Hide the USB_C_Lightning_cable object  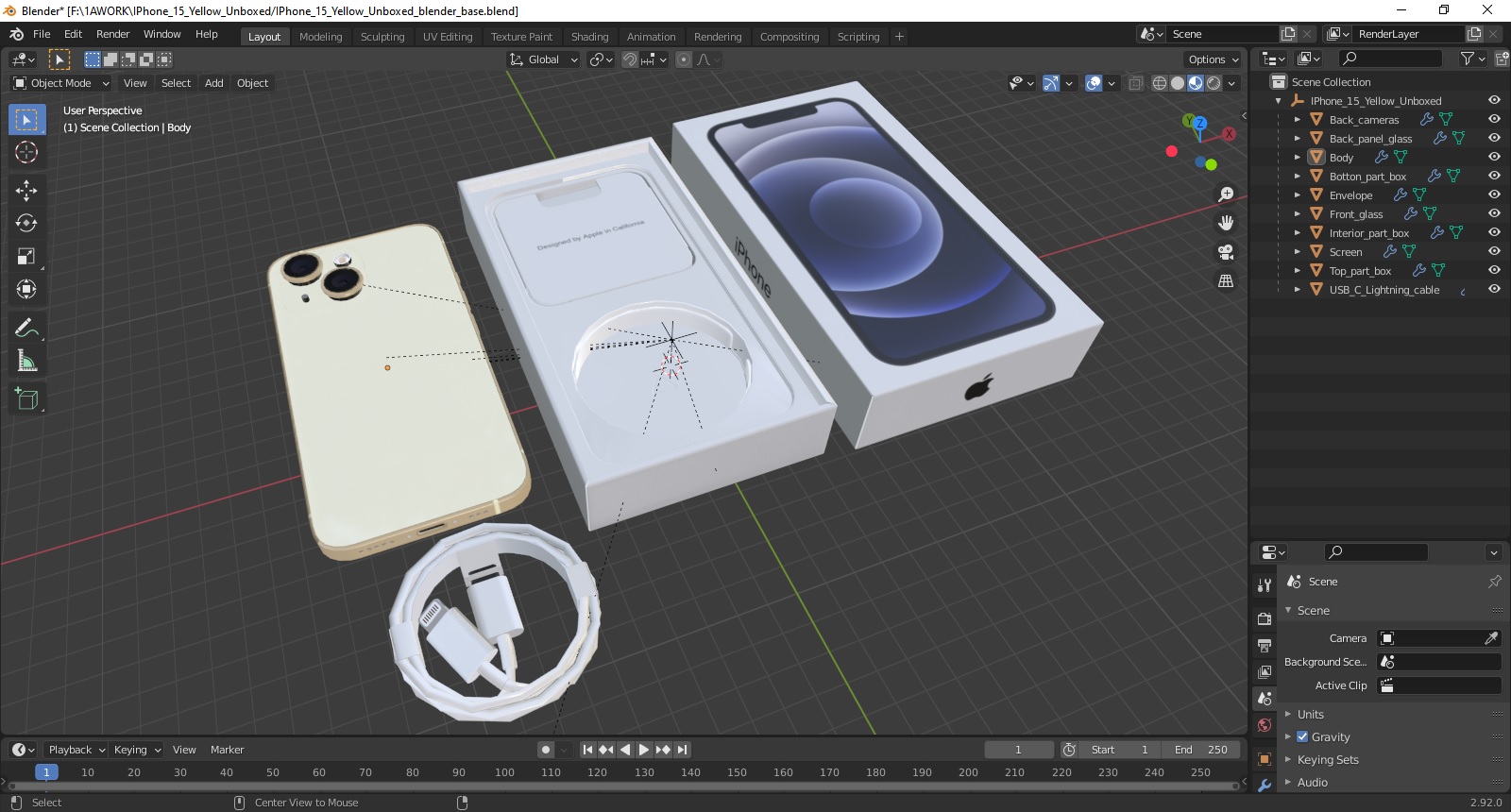point(1494,289)
